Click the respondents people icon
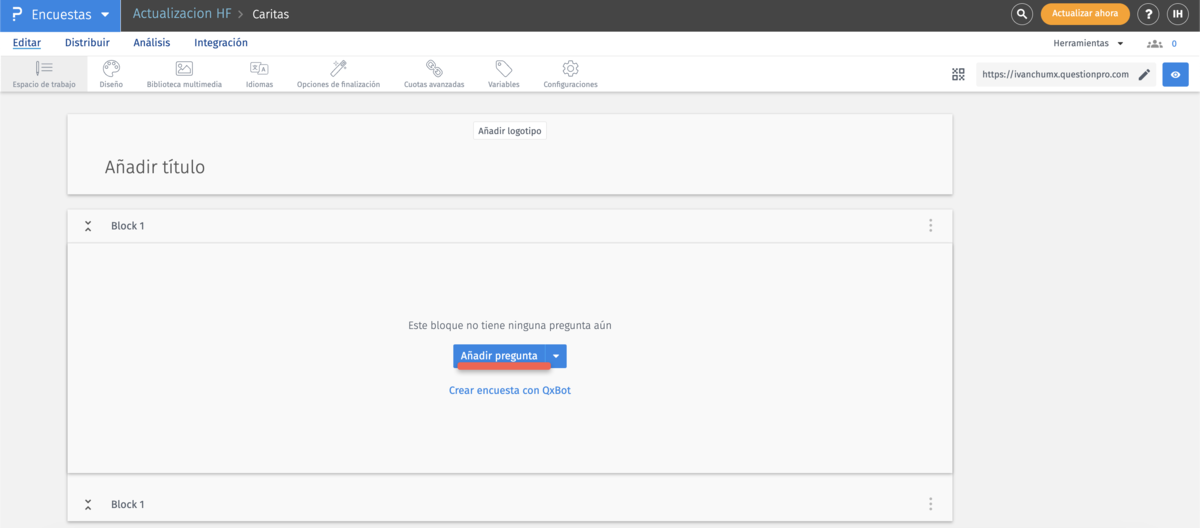This screenshot has height=528, width=1200. [x=1155, y=44]
